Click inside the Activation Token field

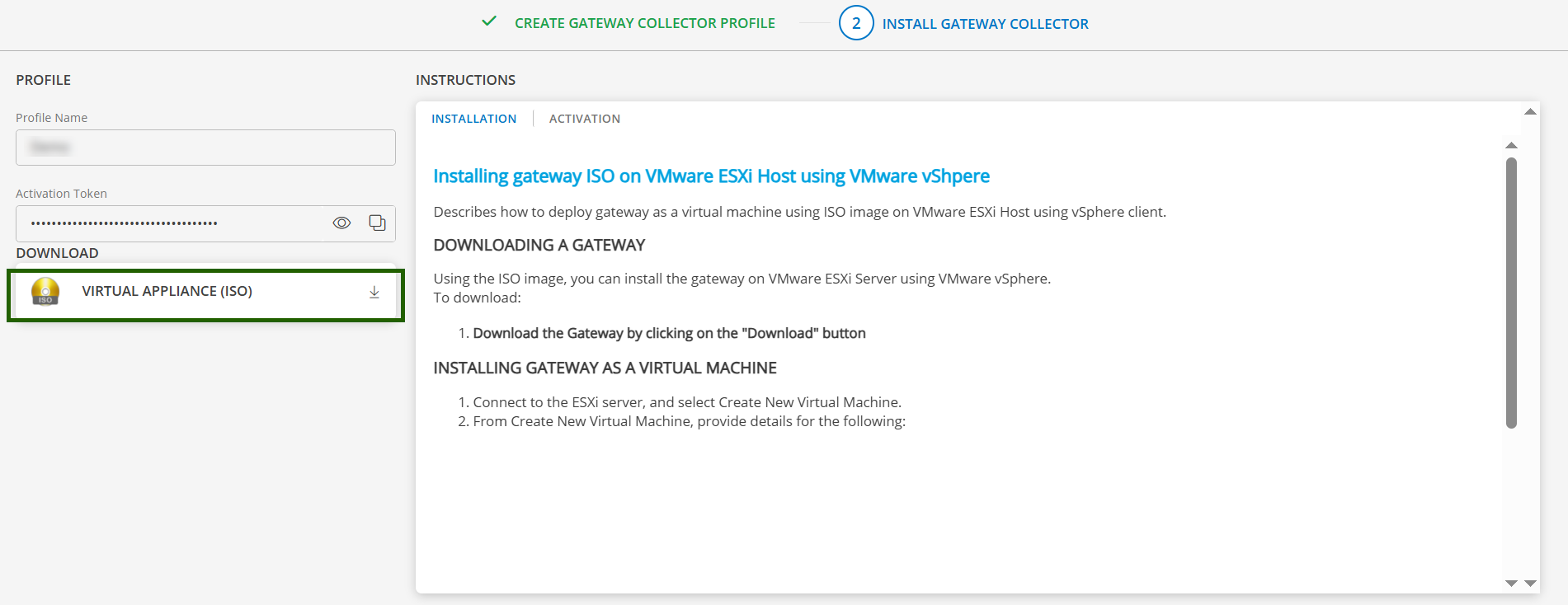click(x=169, y=223)
